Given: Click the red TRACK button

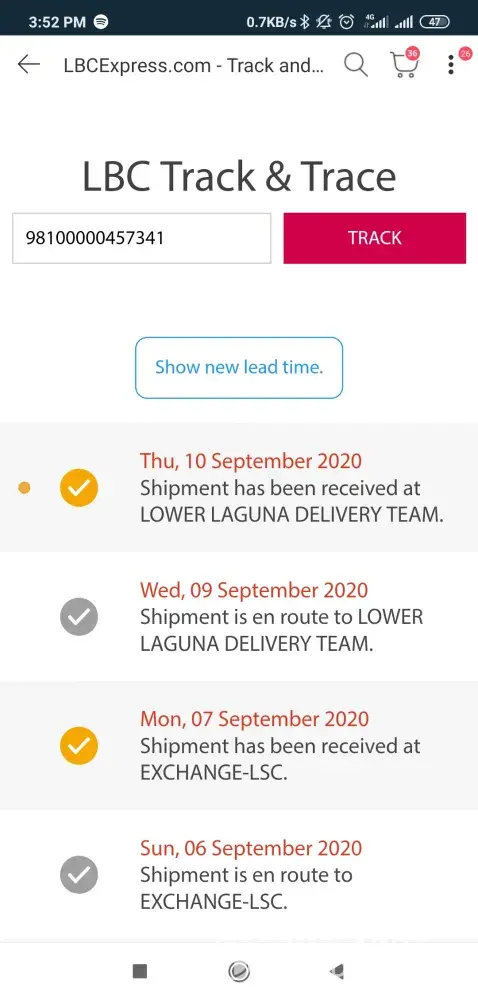Looking at the screenshot, I should 375,238.
